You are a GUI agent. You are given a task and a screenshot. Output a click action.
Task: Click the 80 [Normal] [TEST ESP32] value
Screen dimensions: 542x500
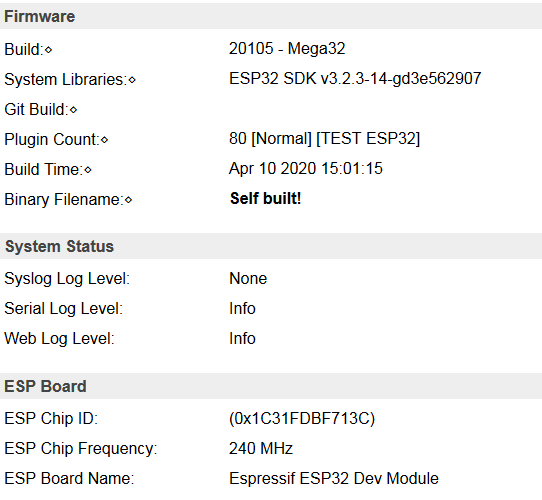pyautogui.click(x=324, y=139)
